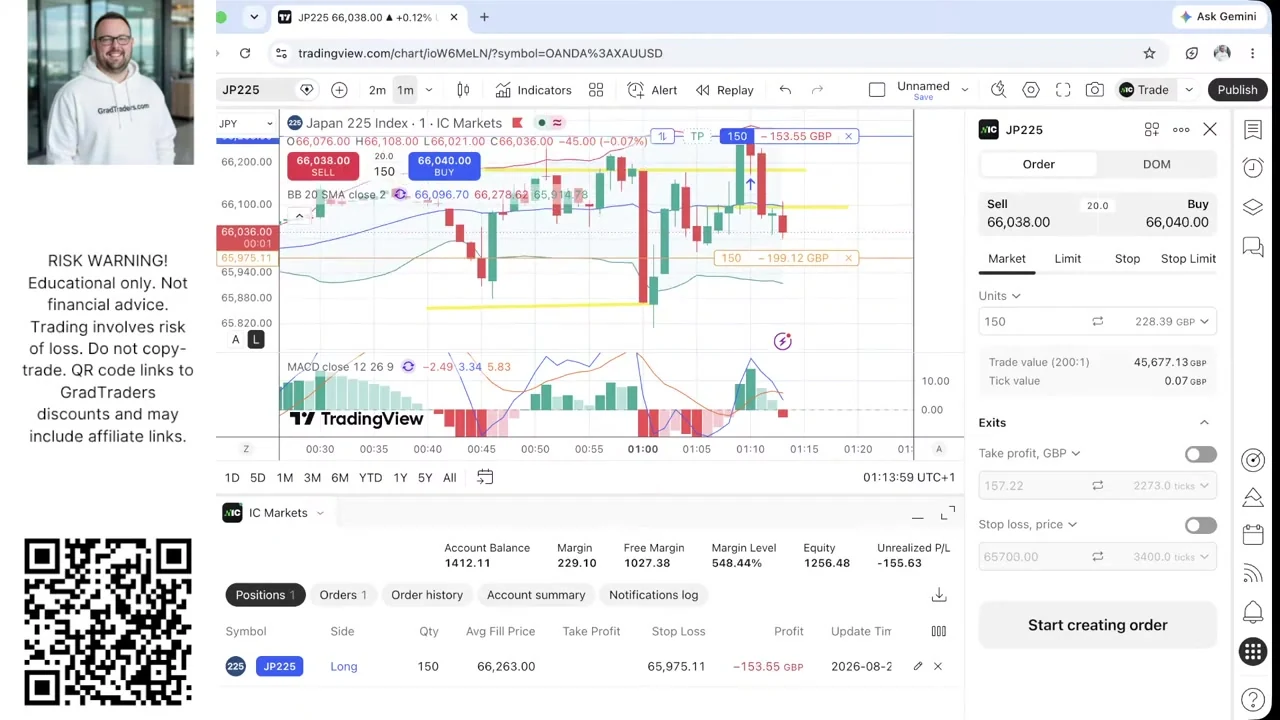Edit the JP225 position with pencil icon
This screenshot has height=720, width=1280.
pyautogui.click(x=917, y=666)
